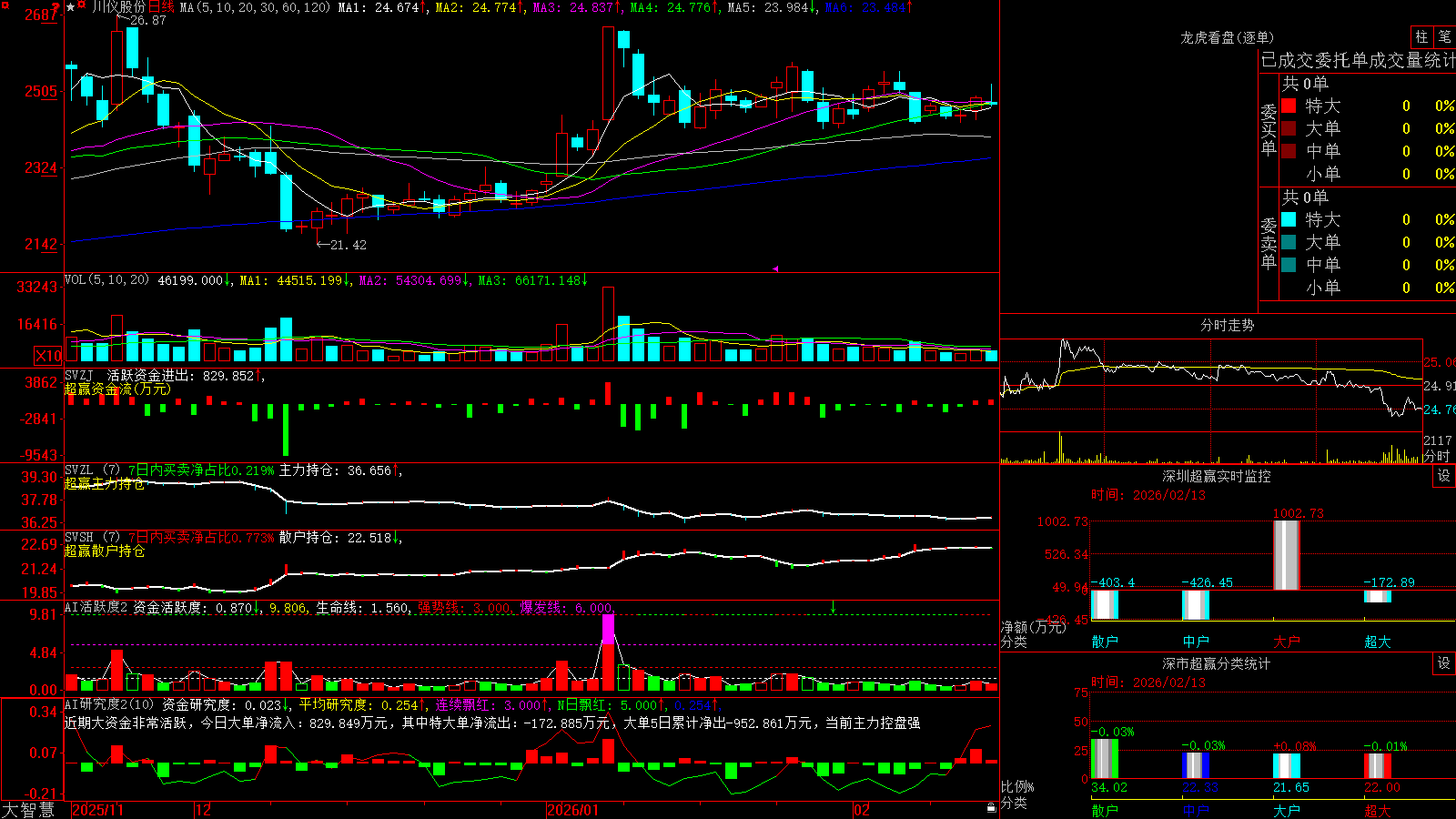
Task: Click the 超赢散户持仓 label
Action: (x=105, y=551)
